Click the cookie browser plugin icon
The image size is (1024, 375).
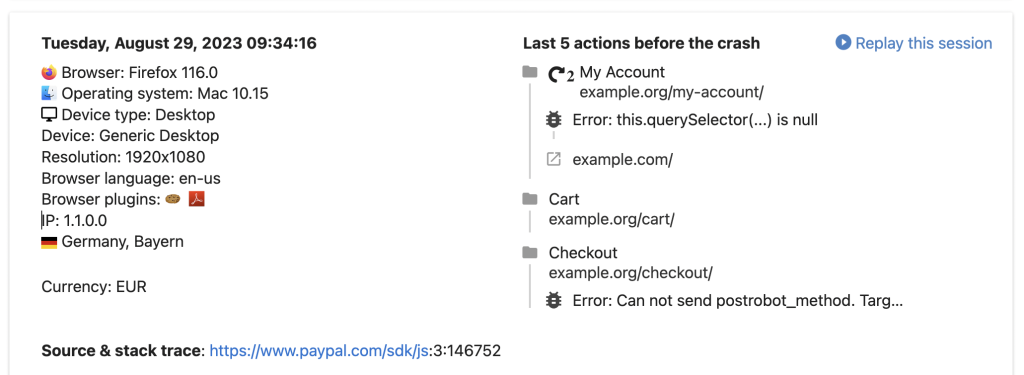point(174,199)
